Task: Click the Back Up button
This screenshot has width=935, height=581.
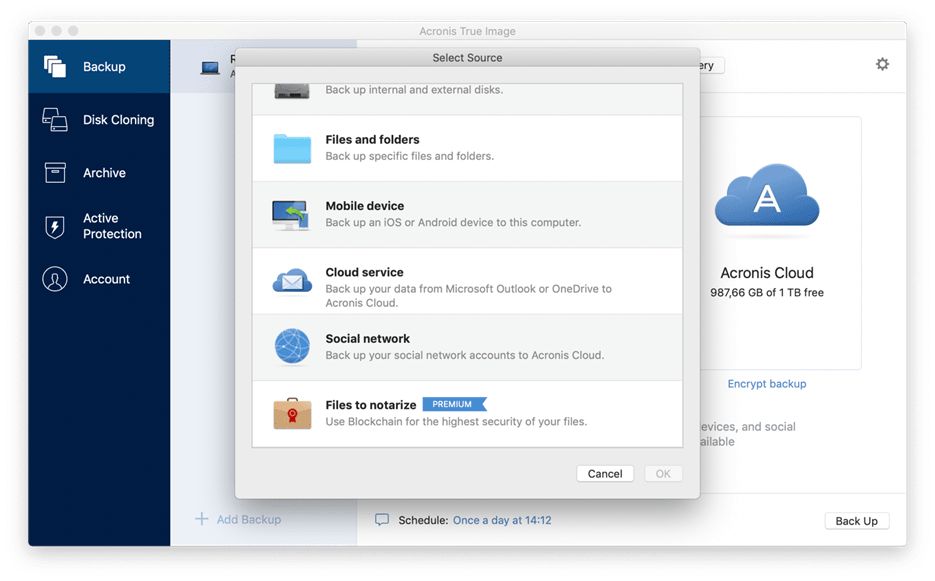Action: click(x=856, y=521)
